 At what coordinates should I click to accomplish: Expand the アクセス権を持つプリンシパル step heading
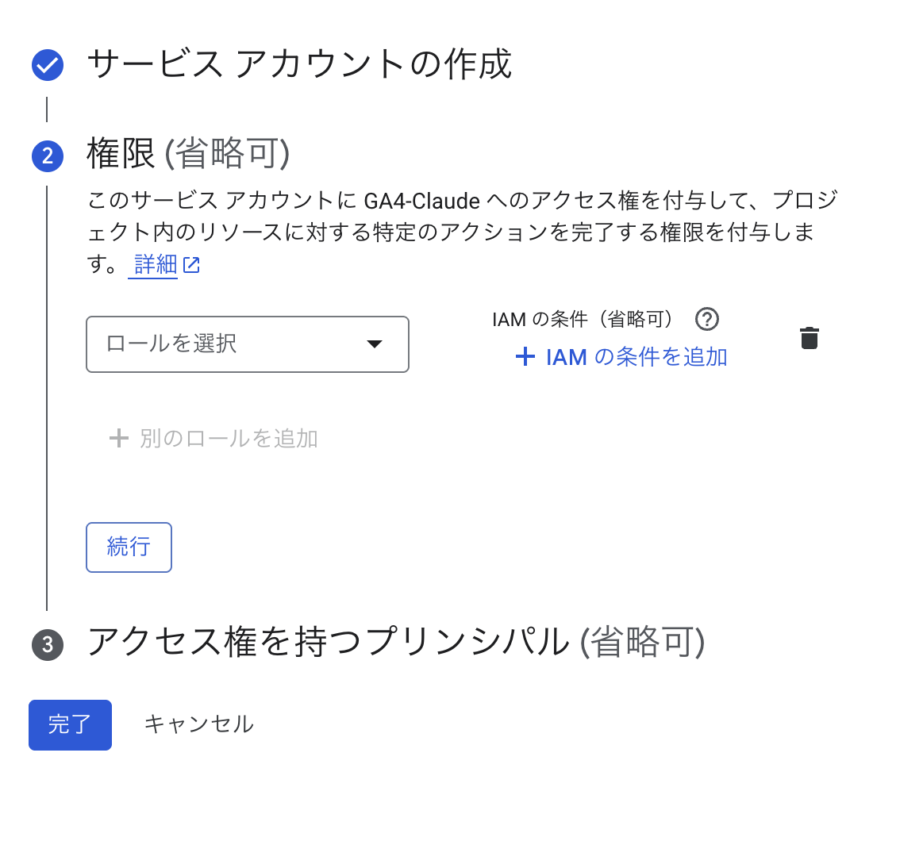tap(396, 643)
